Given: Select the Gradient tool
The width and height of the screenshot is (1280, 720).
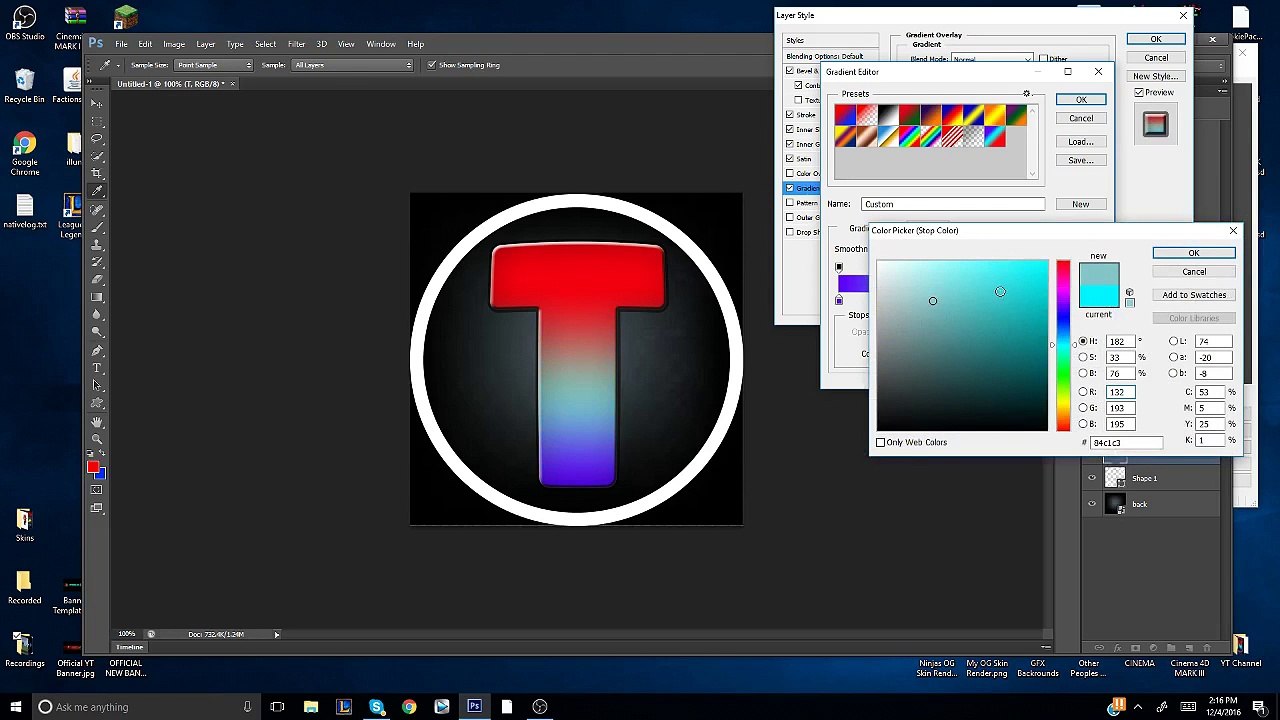Looking at the screenshot, I should 97,297.
